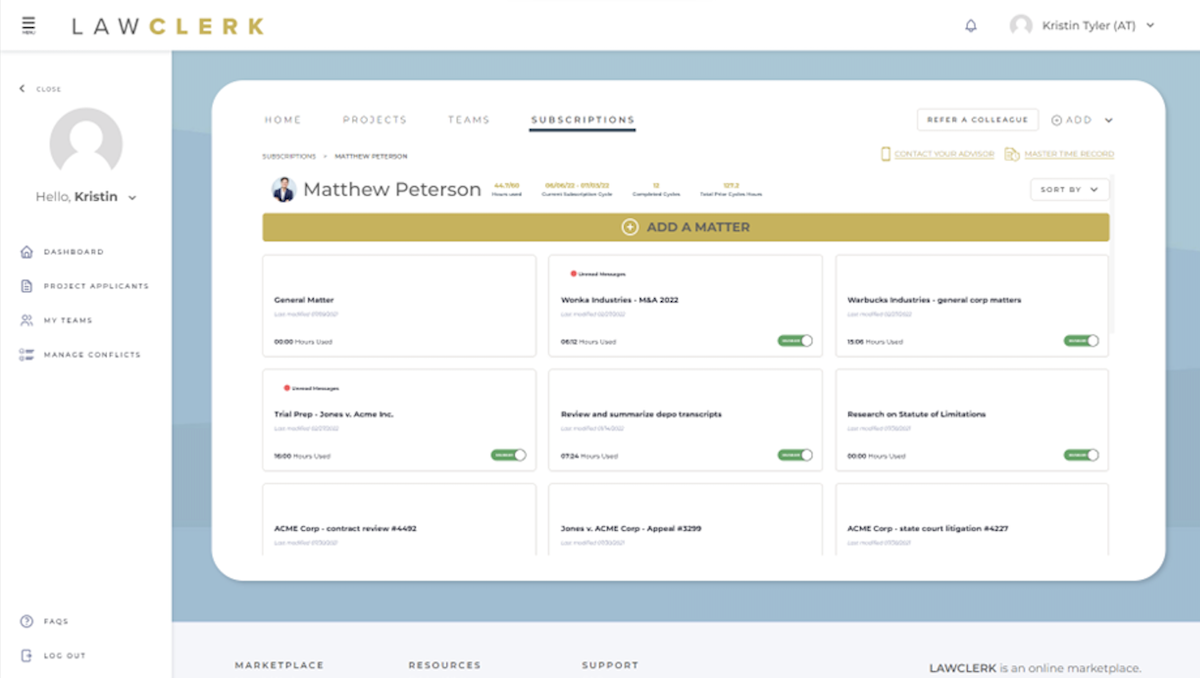Toggle the Statute of Limitations matter switch
This screenshot has height=678, width=1200.
coord(1082,455)
